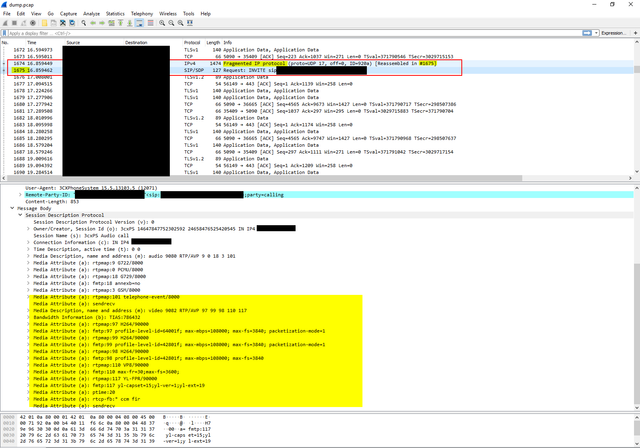Go to a specified packet icon
Image resolution: width=640 pixels, height=448 pixels.
click(111, 23)
